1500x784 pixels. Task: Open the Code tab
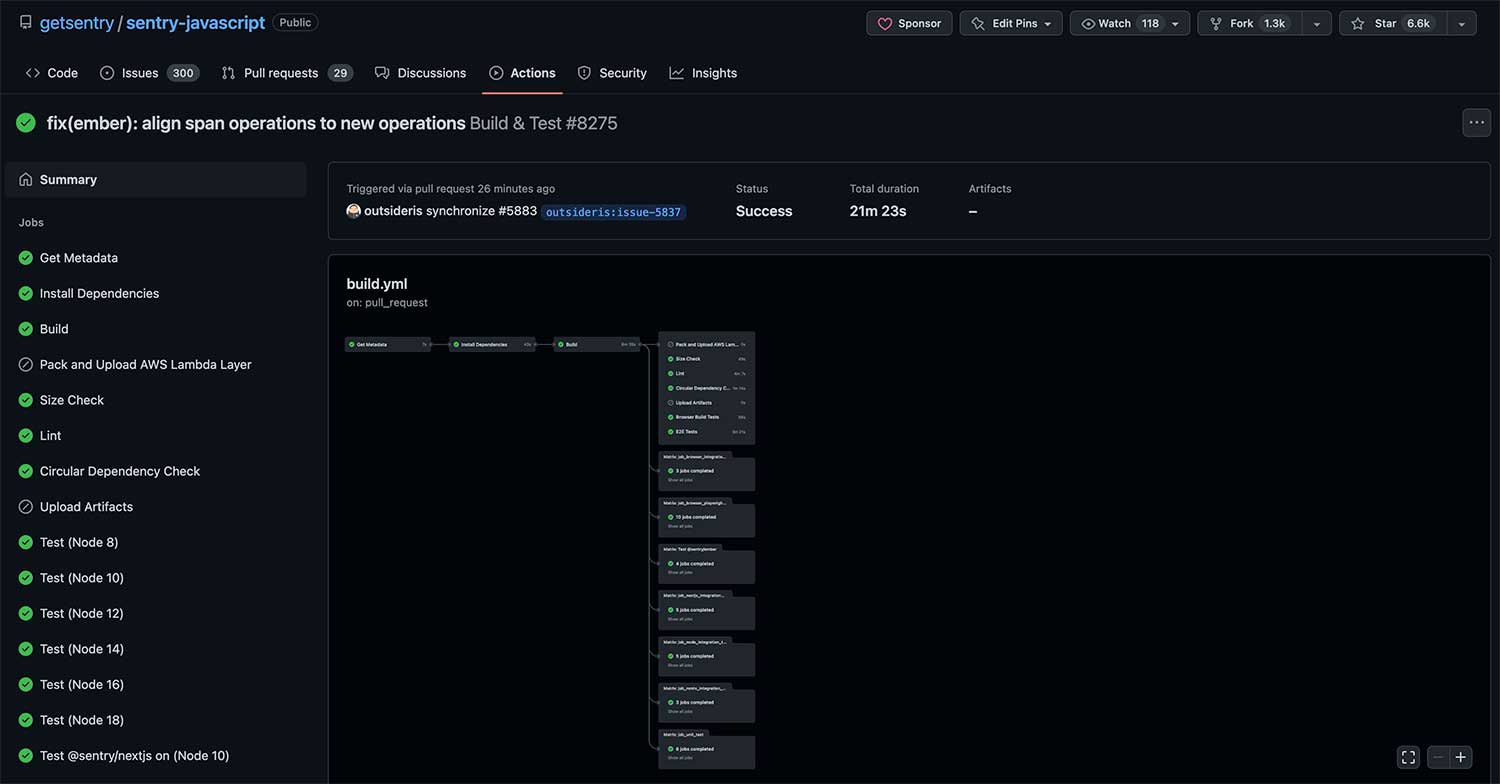coord(52,73)
